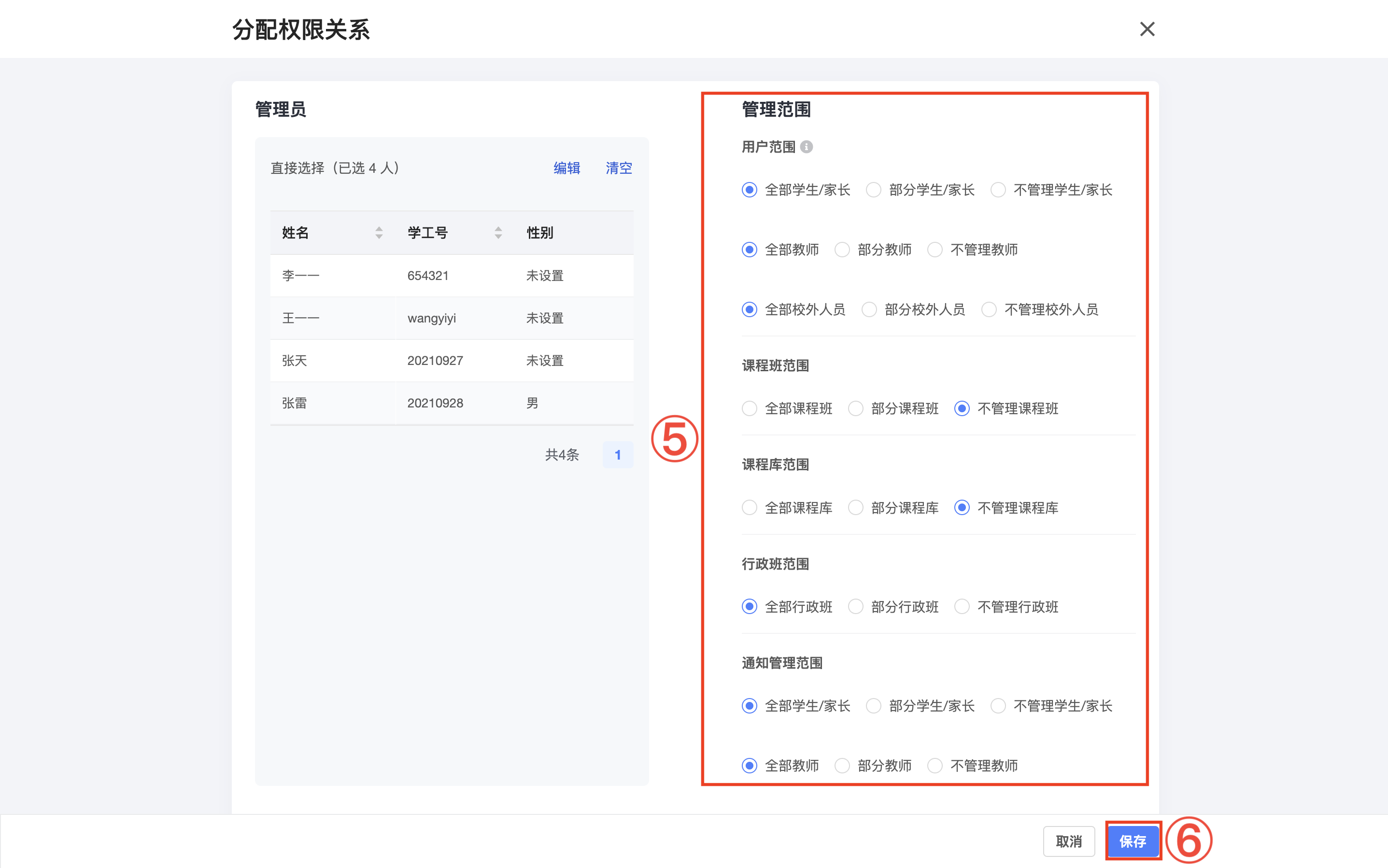Click the 课程班范围 section heading
Image resolution: width=1388 pixels, height=868 pixels.
click(x=775, y=365)
